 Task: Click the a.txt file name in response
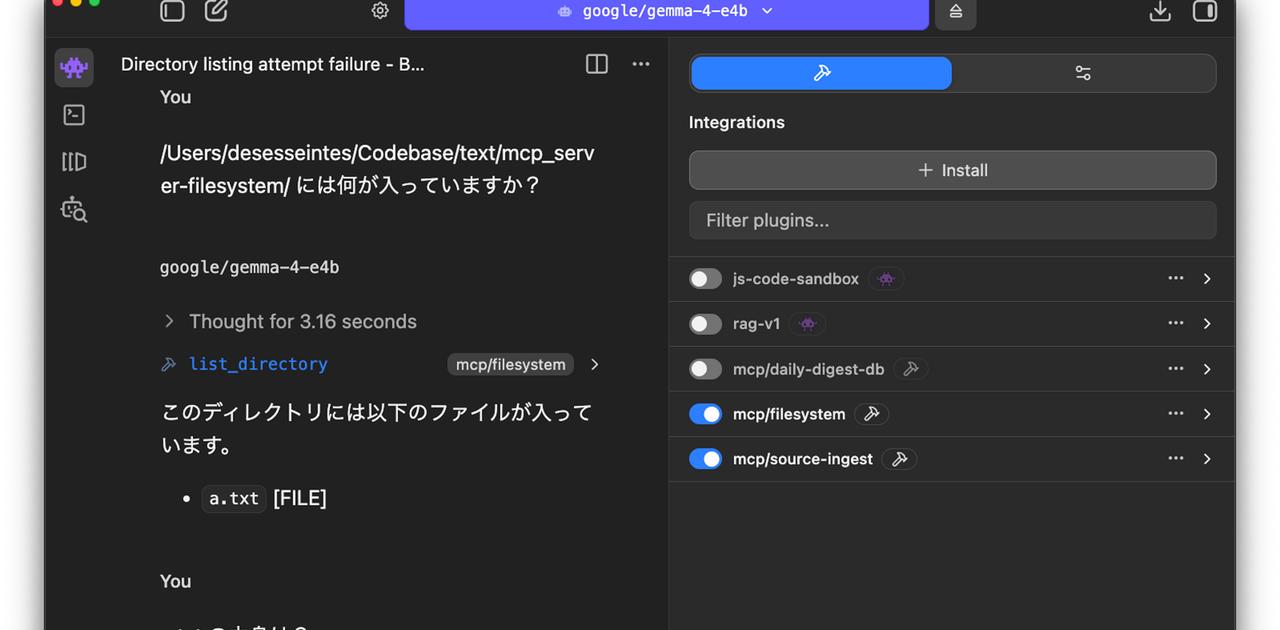tap(234, 498)
